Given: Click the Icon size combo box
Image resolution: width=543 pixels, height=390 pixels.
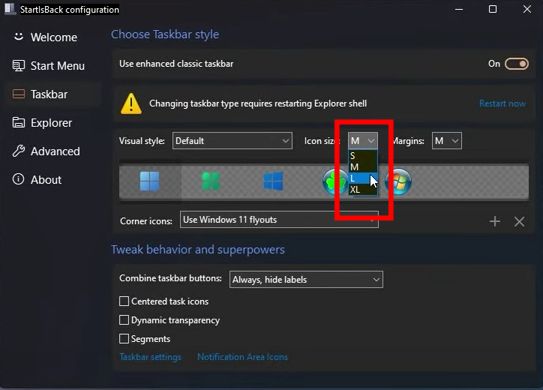Looking at the screenshot, I should (x=363, y=141).
